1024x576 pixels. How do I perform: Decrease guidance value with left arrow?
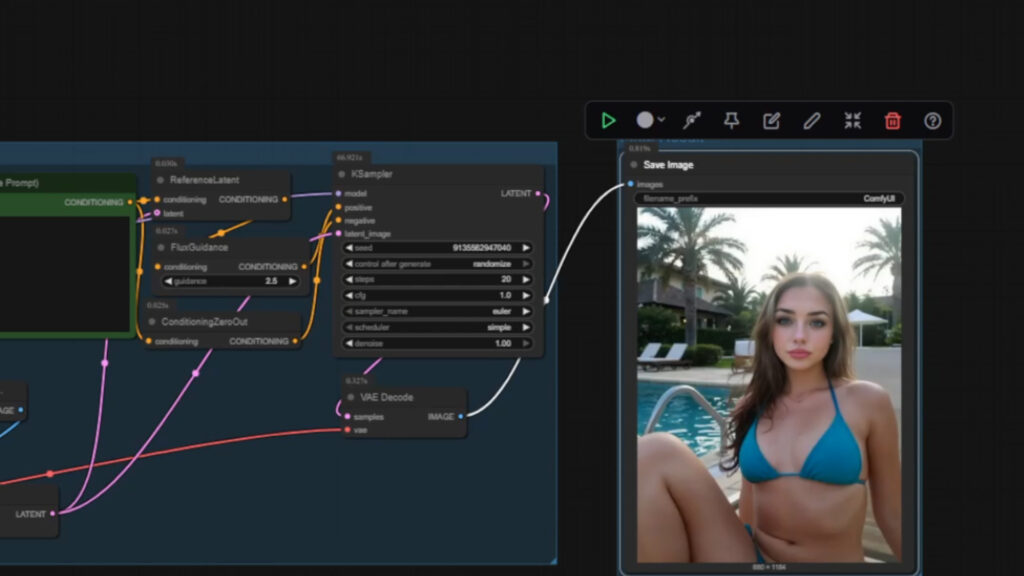click(x=169, y=282)
